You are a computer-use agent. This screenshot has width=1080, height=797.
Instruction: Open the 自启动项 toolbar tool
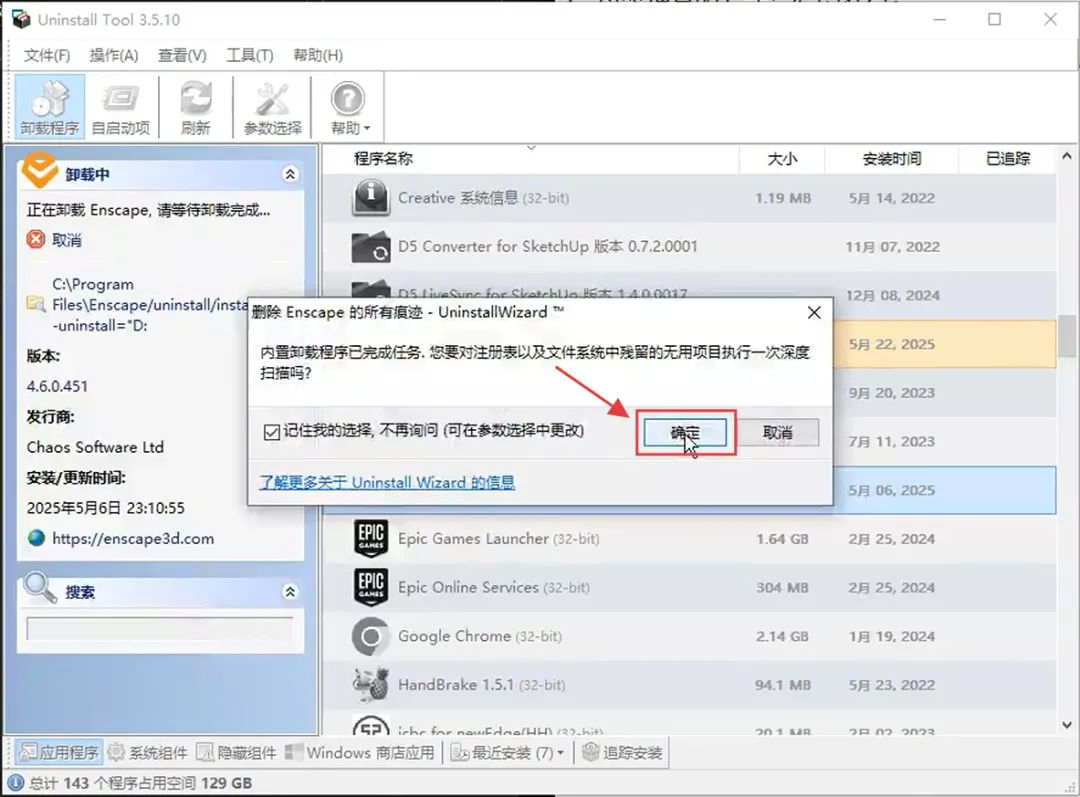coord(121,107)
